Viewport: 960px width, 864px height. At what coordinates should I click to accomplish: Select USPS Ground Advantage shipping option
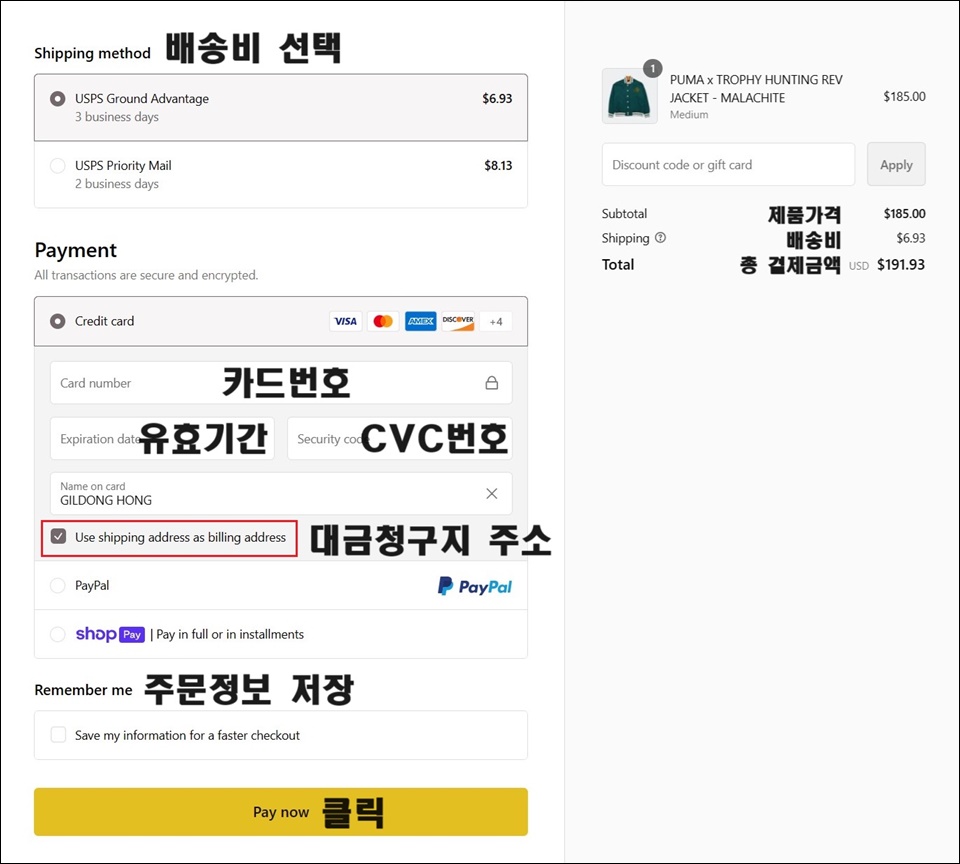(x=58, y=99)
